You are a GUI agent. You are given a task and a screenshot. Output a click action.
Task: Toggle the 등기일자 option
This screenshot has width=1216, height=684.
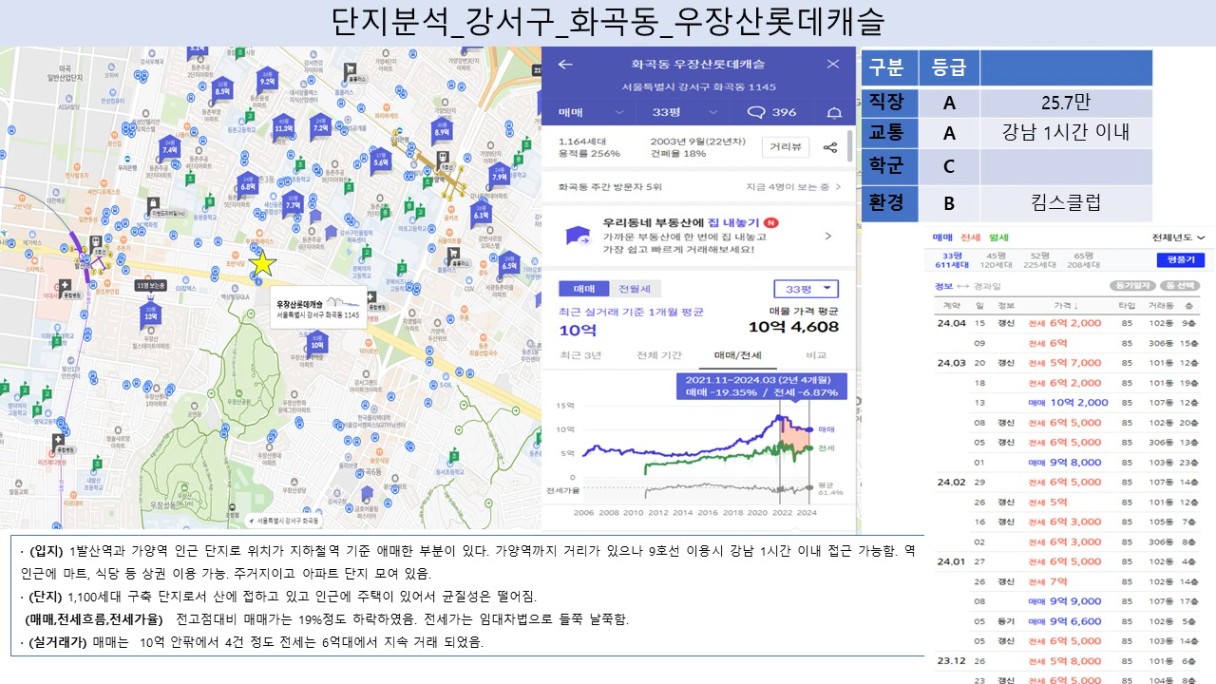point(1131,286)
